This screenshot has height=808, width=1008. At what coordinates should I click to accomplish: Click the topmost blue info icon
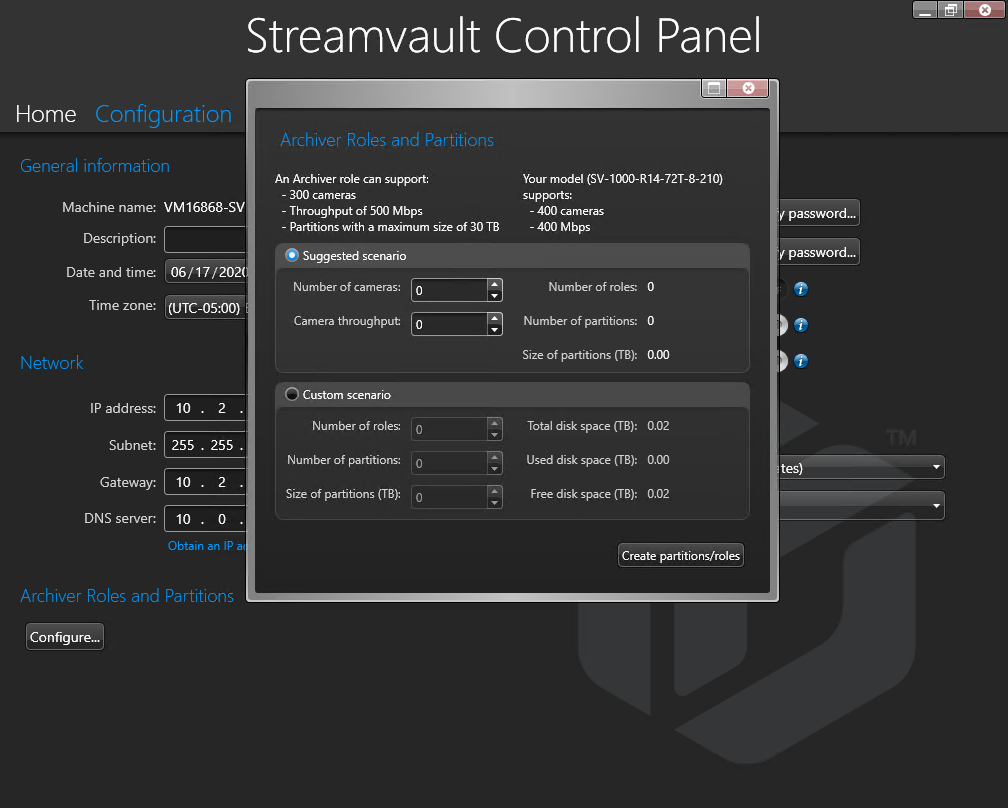coord(800,289)
